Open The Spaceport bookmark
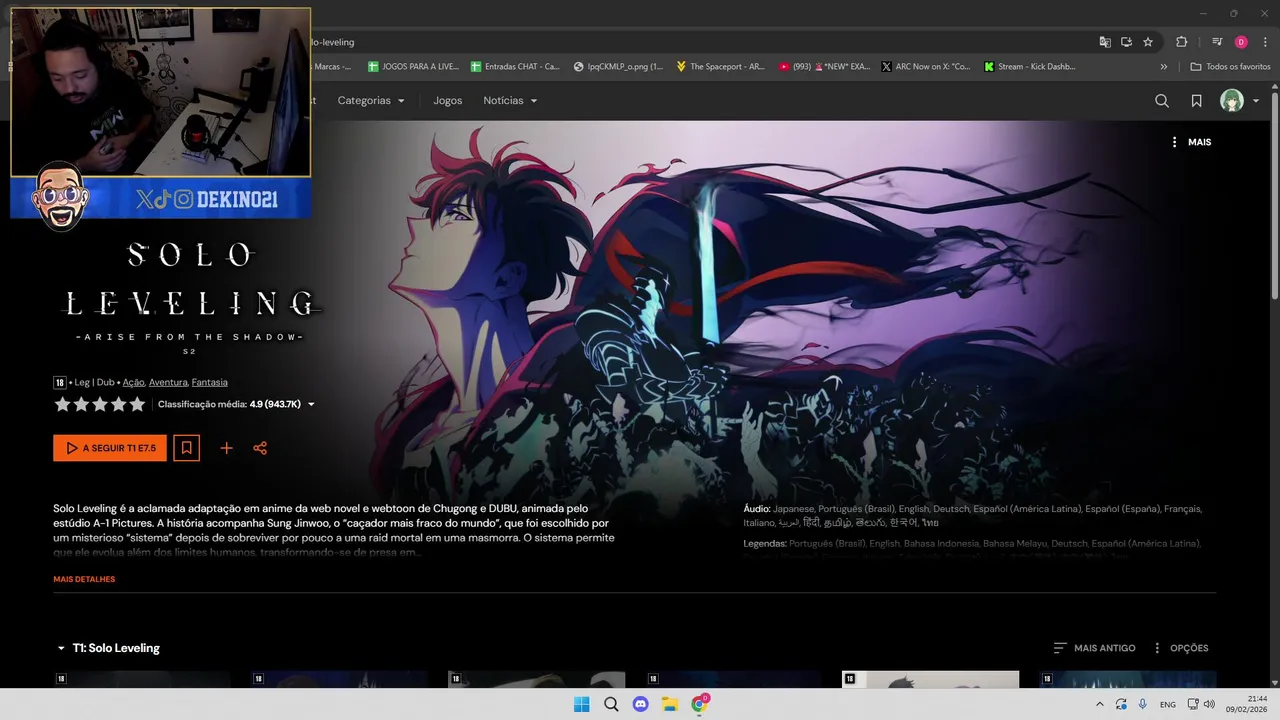The width and height of the screenshot is (1280, 720). pos(720,67)
